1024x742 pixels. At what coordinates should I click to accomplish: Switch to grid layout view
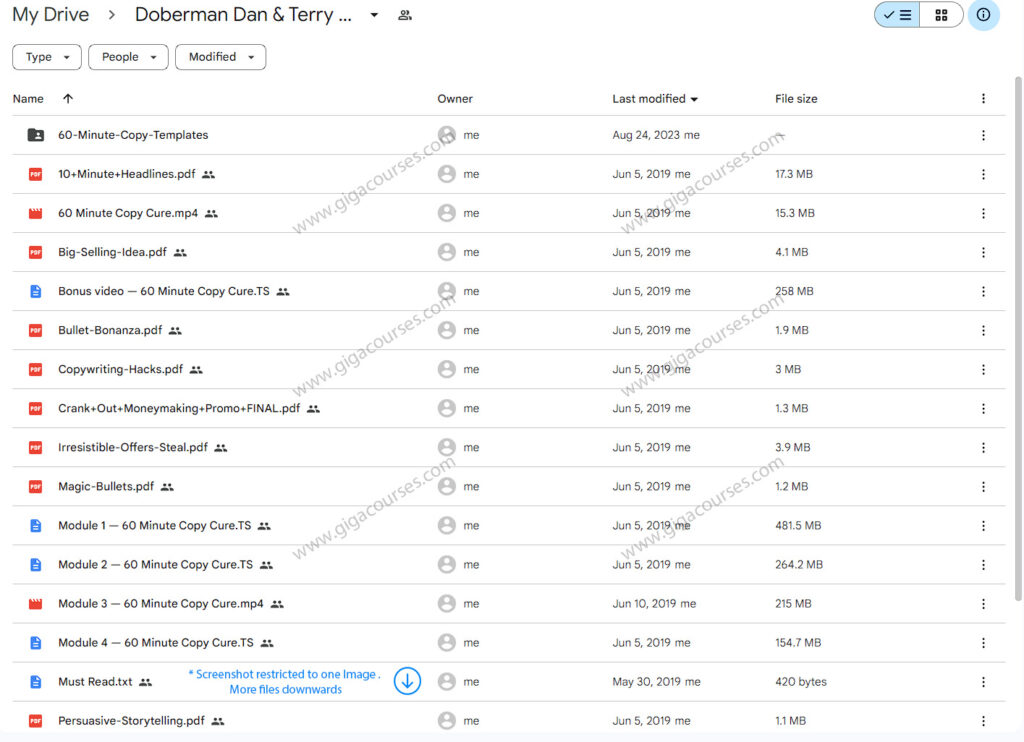pyautogui.click(x=941, y=15)
